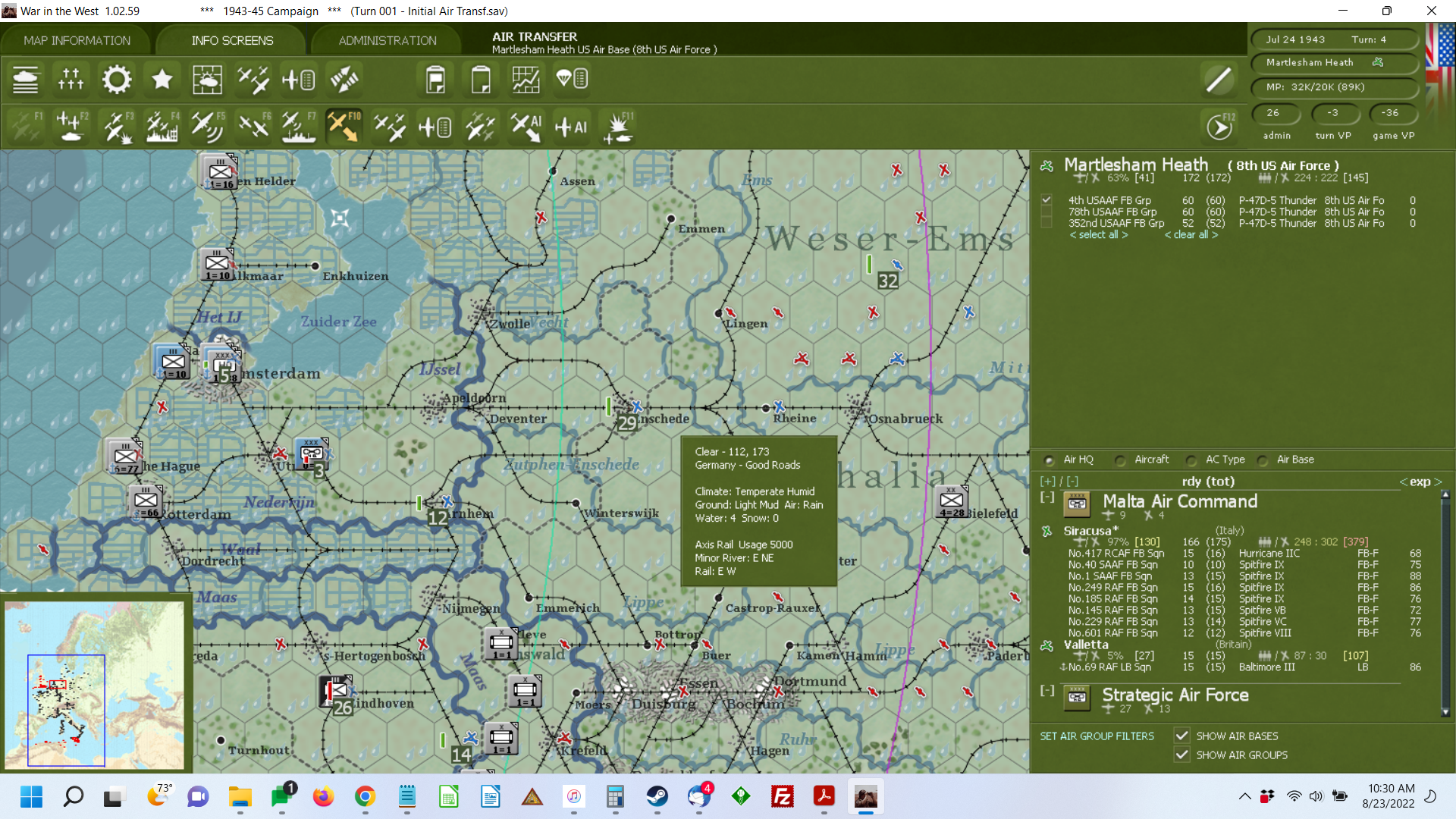Viewport: 1456px width, 819px height.
Task: Click the end turn arrow (F12)
Action: point(1219,127)
